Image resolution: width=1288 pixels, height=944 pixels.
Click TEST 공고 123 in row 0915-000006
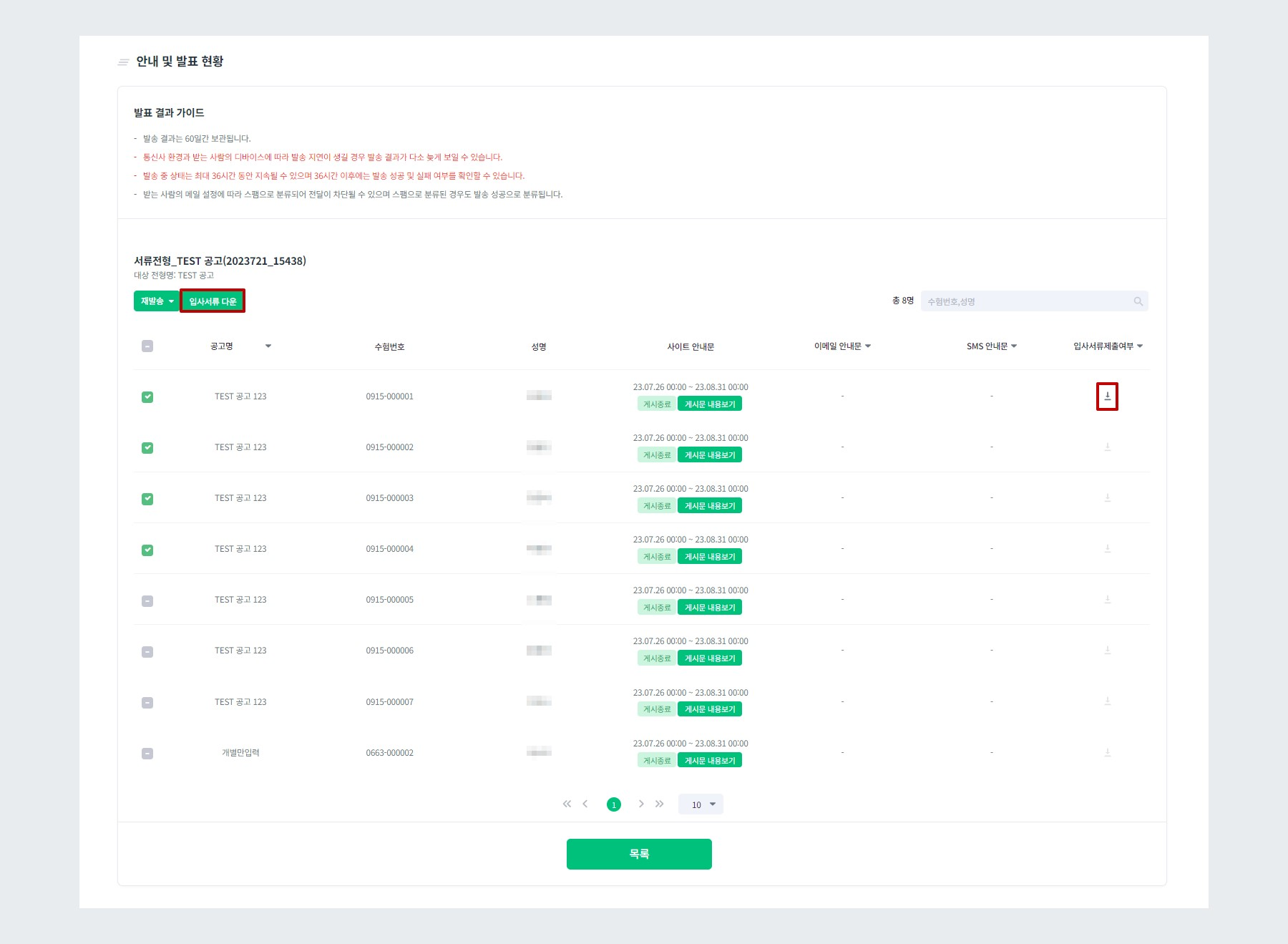(240, 651)
